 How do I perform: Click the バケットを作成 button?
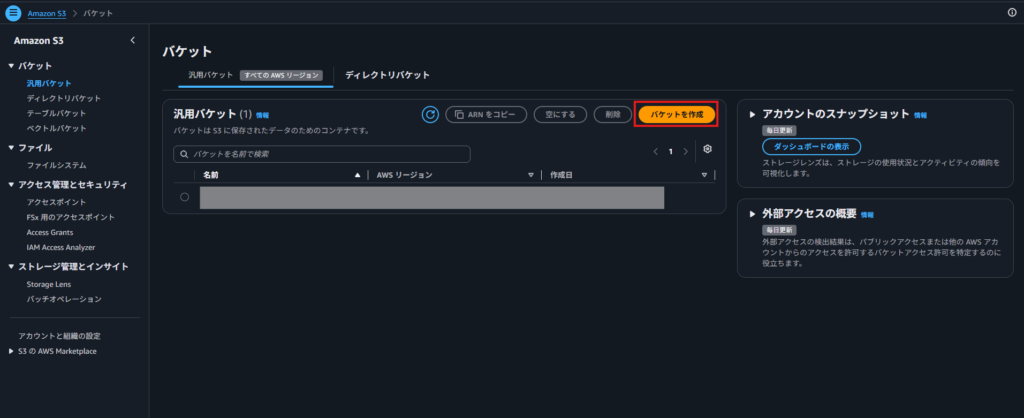(x=677, y=114)
